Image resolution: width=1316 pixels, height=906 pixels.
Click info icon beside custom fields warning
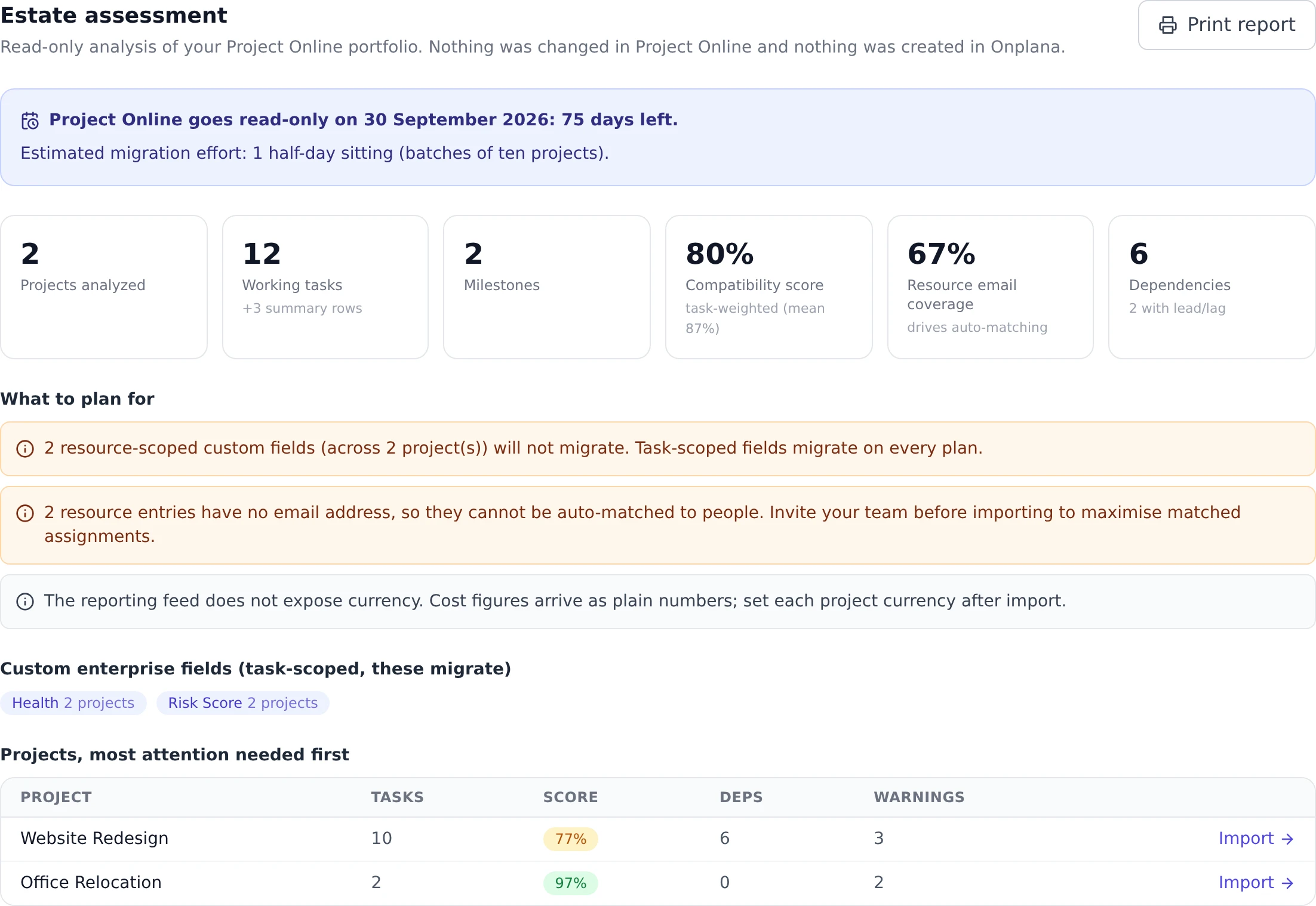(25, 449)
